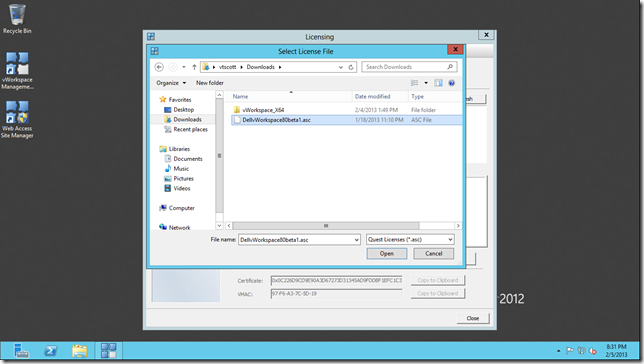Click the network tray icon
This screenshot has width=644, height=364.
[581, 351]
